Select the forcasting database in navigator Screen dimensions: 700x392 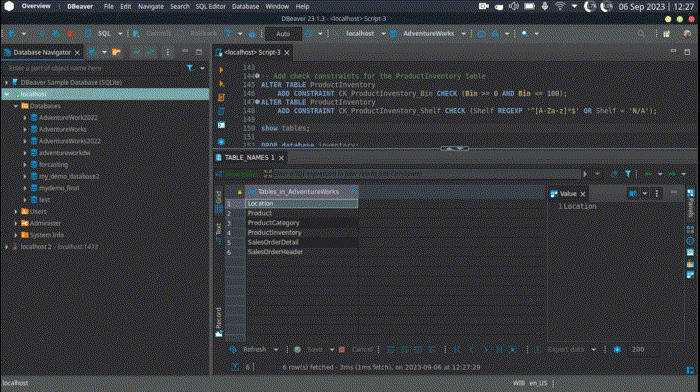point(54,164)
